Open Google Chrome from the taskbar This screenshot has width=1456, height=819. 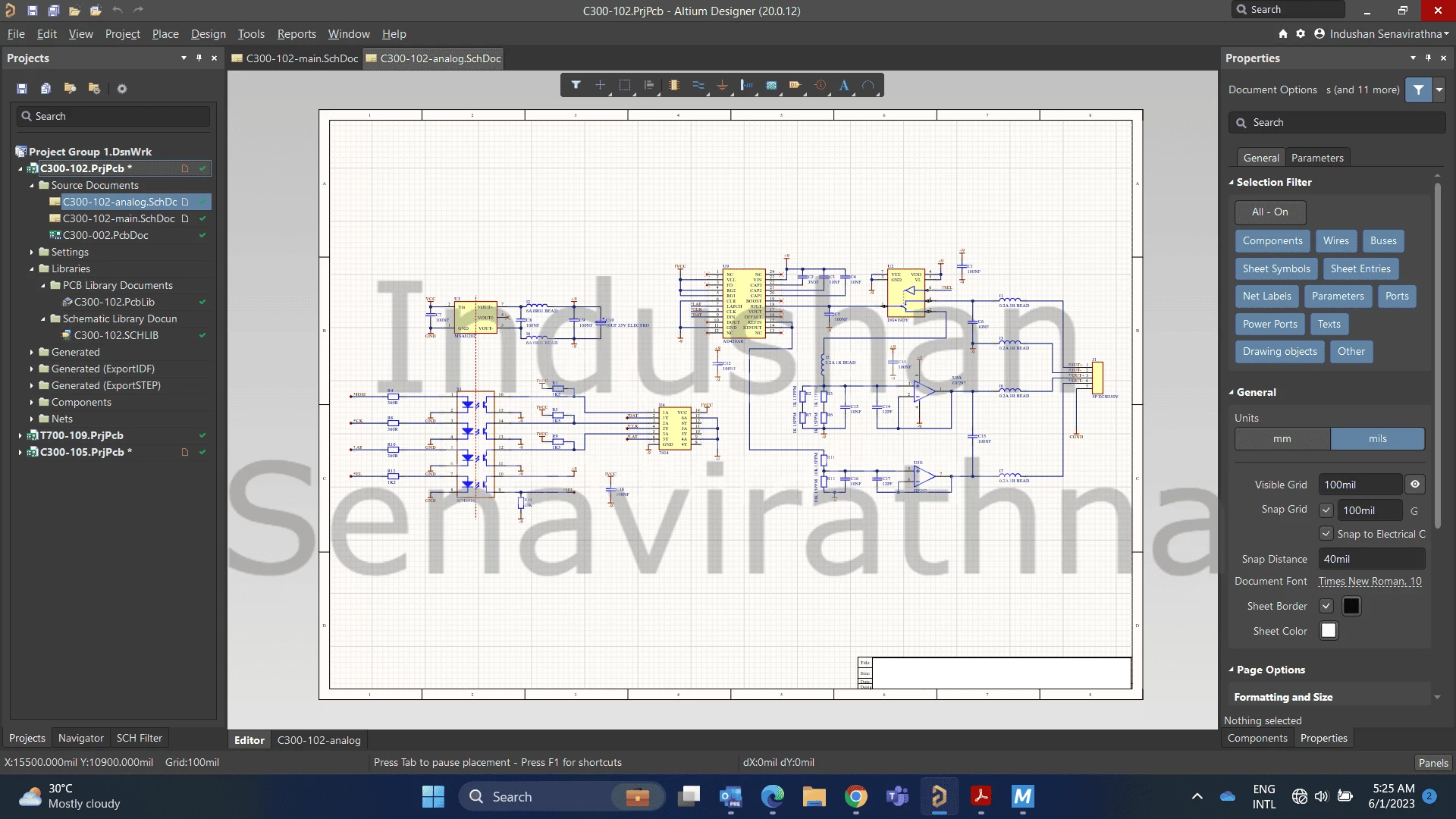856,796
